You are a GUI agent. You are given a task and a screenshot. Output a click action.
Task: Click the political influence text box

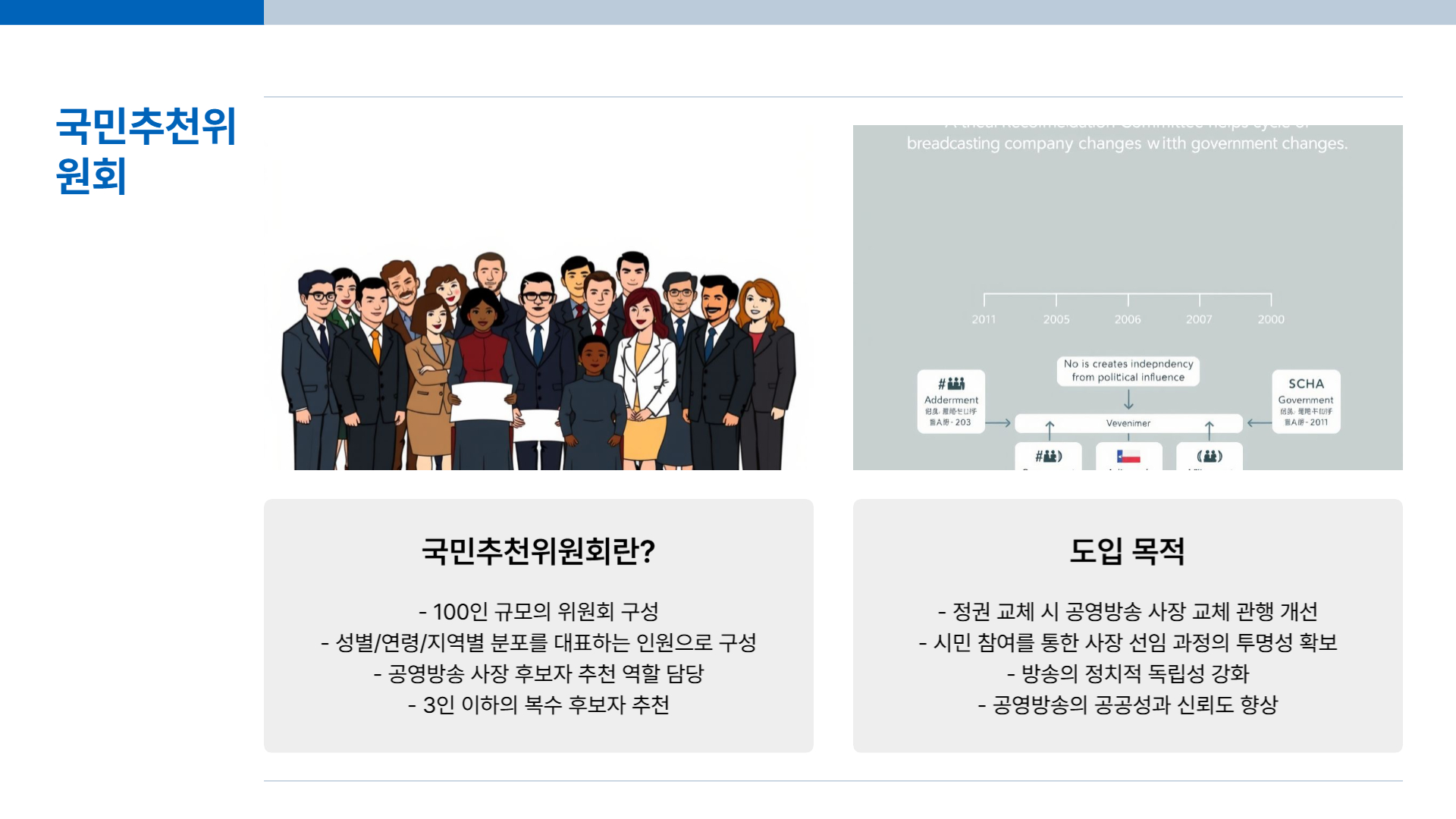coord(1128,371)
